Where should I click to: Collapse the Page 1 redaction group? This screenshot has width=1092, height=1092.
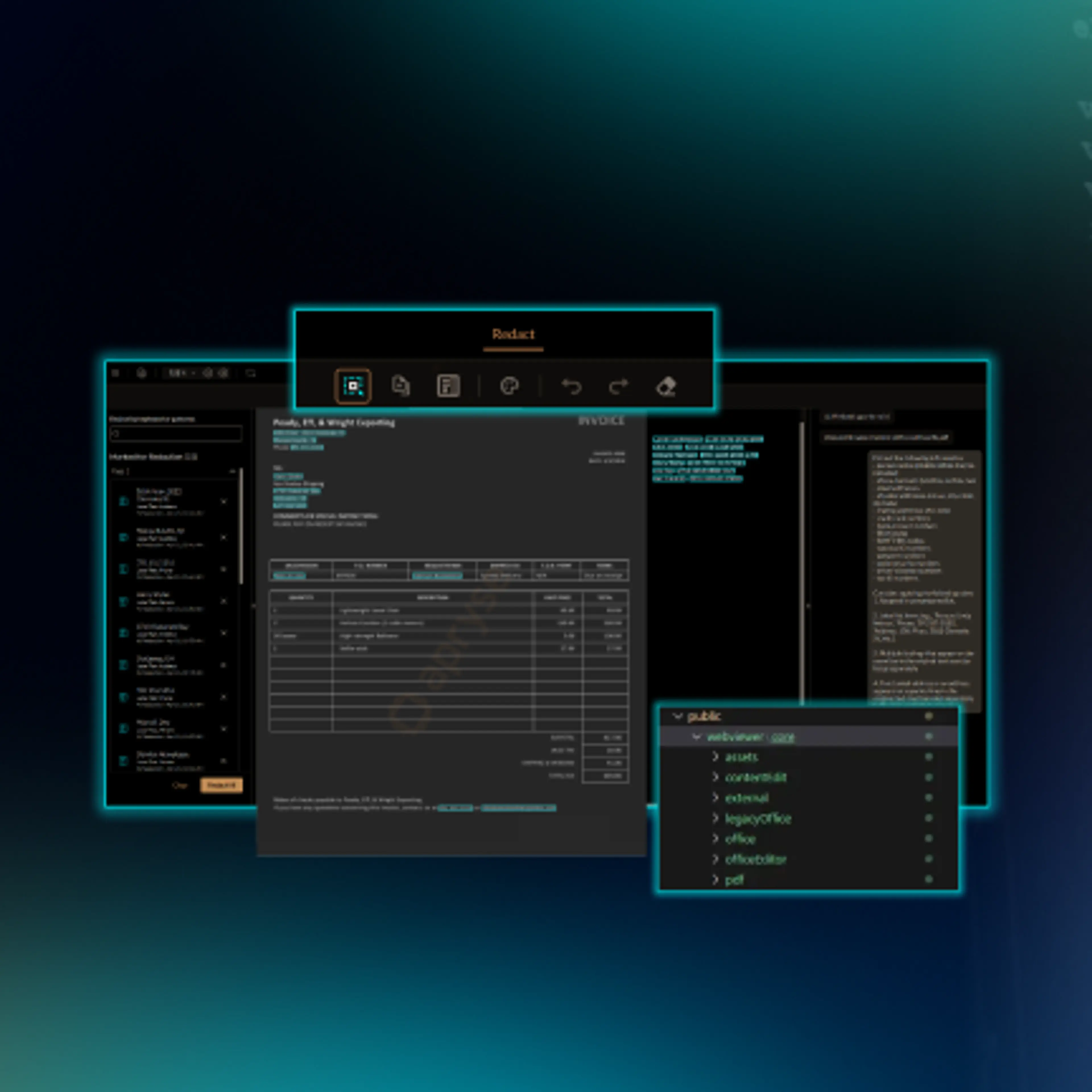click(x=232, y=471)
